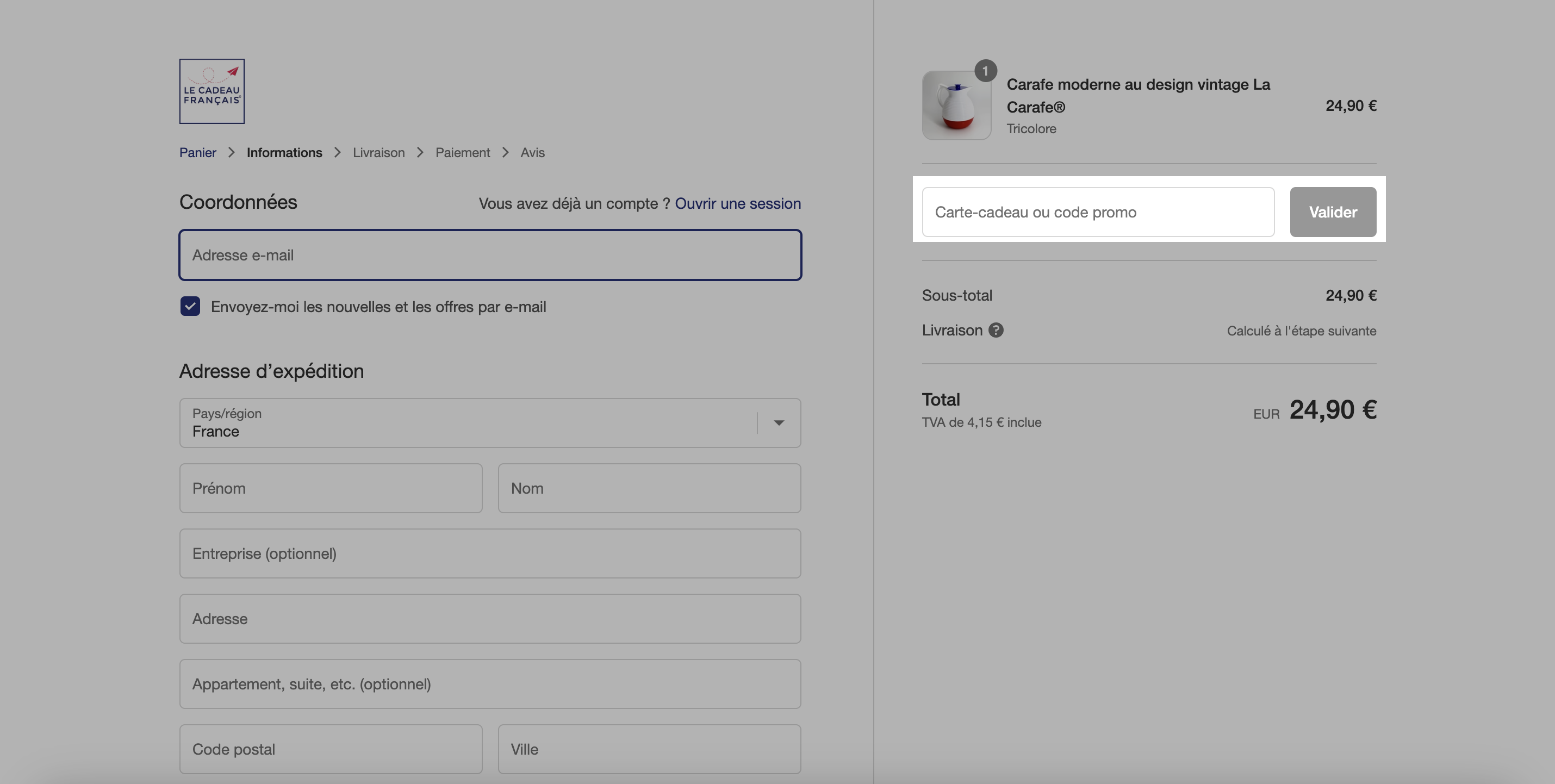Select the Informations breadcrumb step

coord(284,153)
